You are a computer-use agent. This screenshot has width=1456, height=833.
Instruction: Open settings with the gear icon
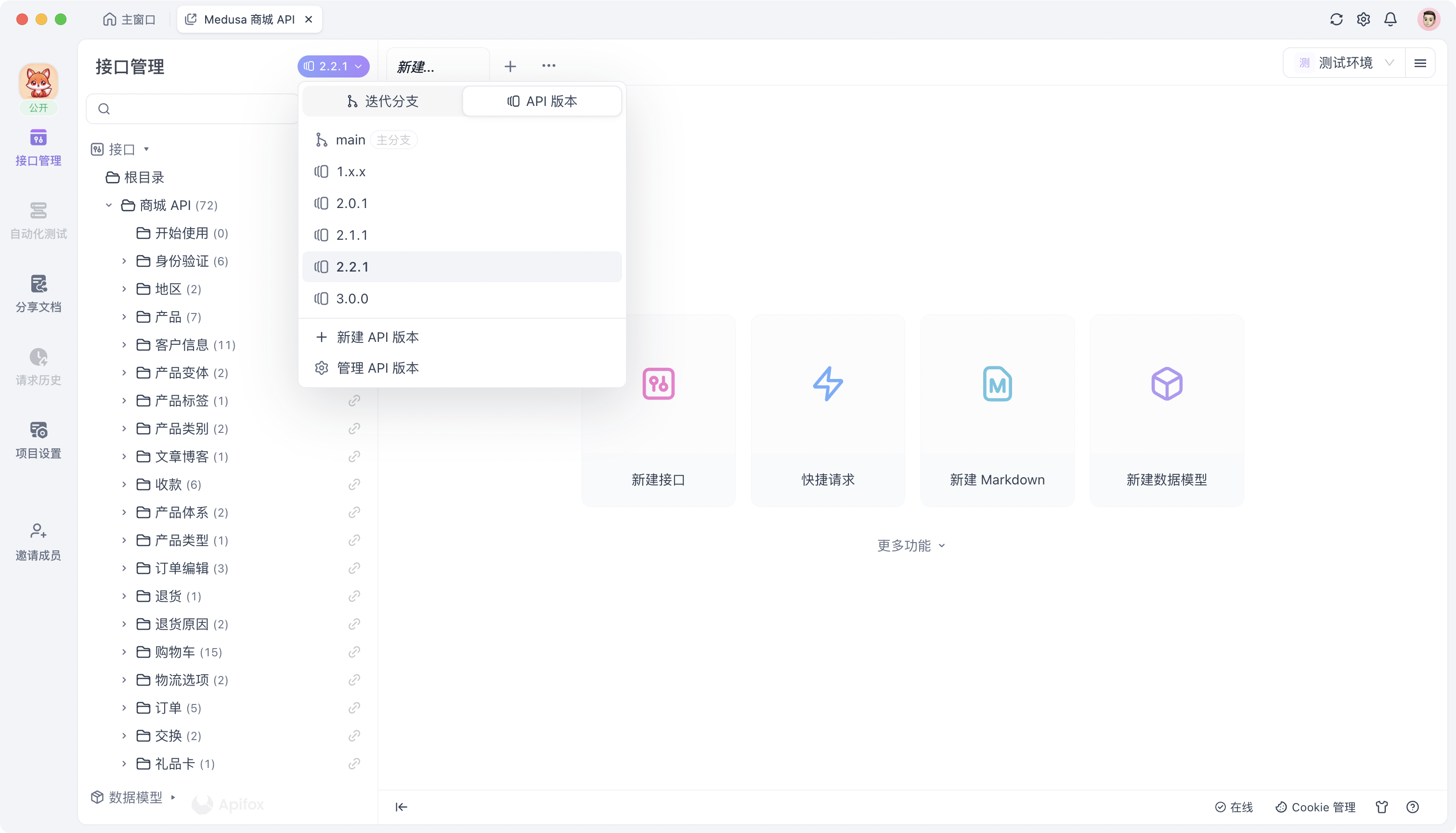click(1364, 19)
